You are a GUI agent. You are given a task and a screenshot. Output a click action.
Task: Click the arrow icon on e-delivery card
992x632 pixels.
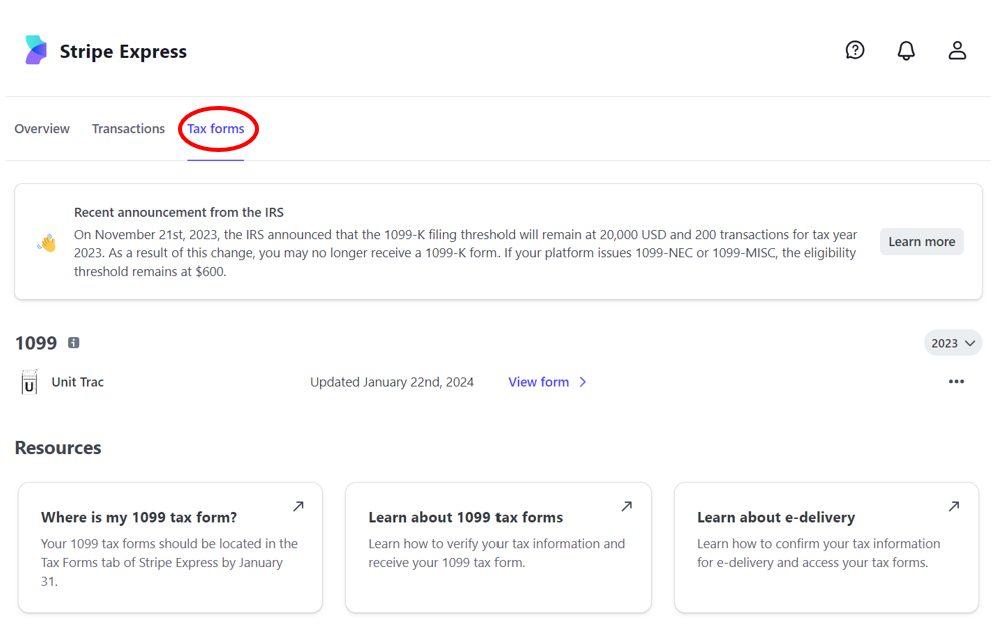(954, 507)
